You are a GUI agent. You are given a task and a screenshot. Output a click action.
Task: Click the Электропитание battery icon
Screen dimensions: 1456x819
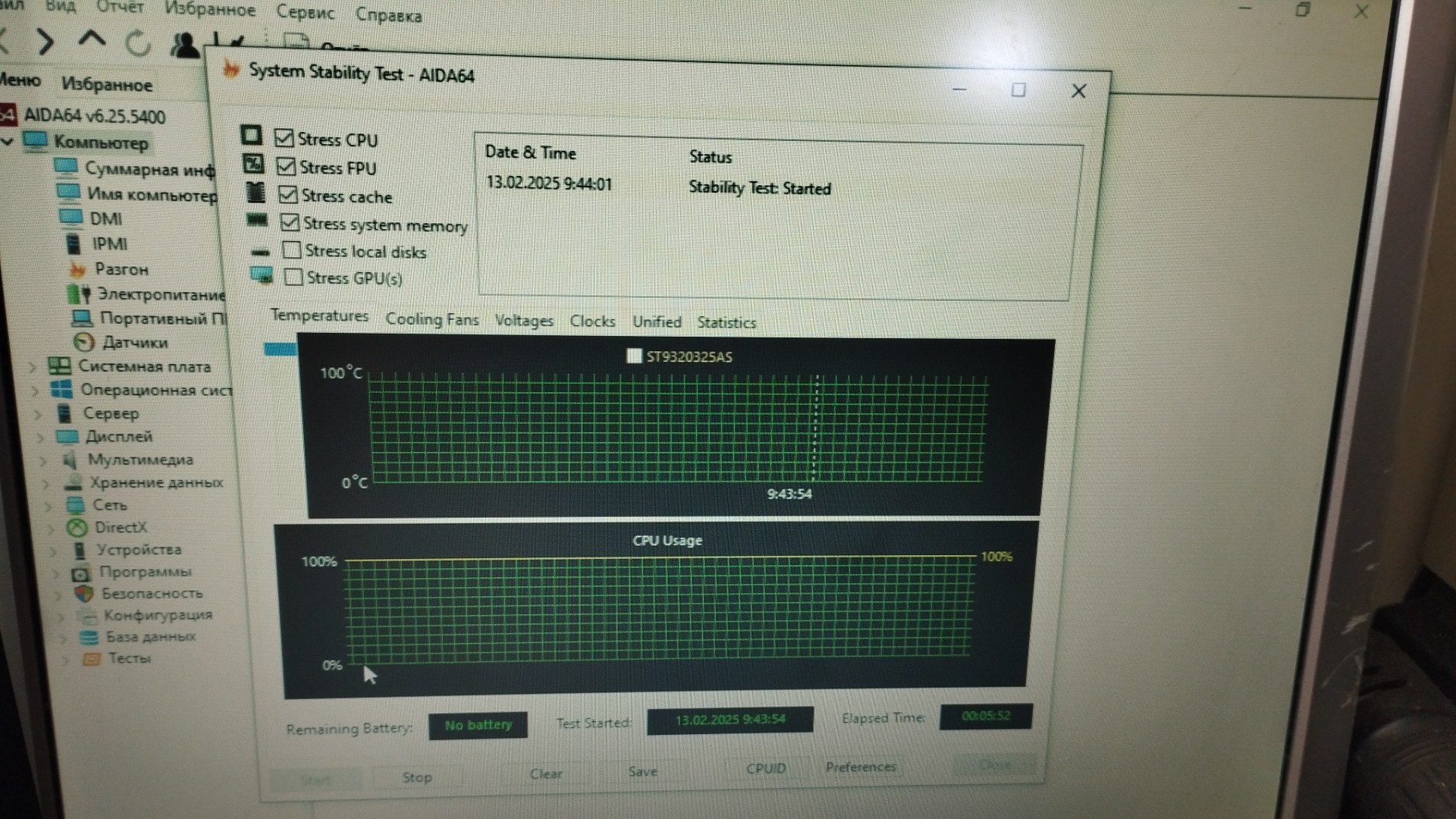79,294
